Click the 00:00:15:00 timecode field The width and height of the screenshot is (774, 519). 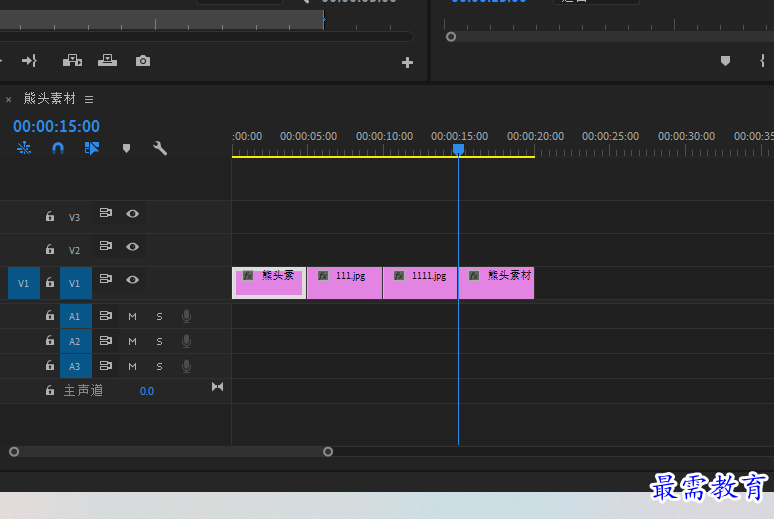click(56, 126)
